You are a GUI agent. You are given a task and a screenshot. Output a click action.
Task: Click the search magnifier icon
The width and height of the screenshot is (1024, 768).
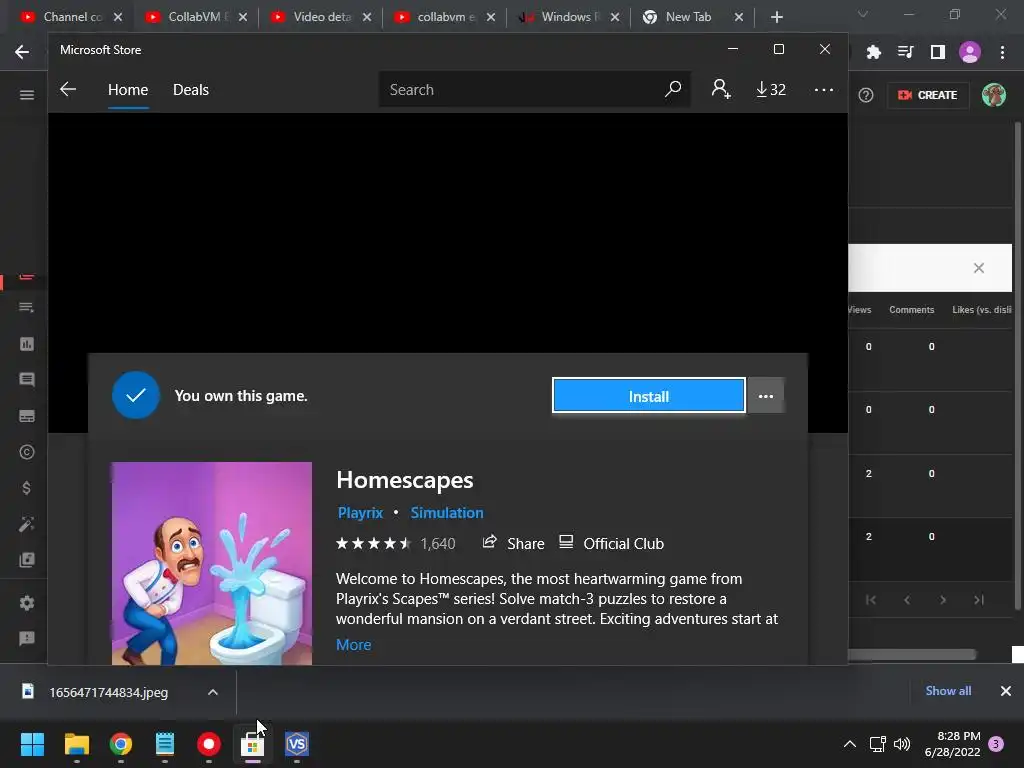(x=673, y=89)
